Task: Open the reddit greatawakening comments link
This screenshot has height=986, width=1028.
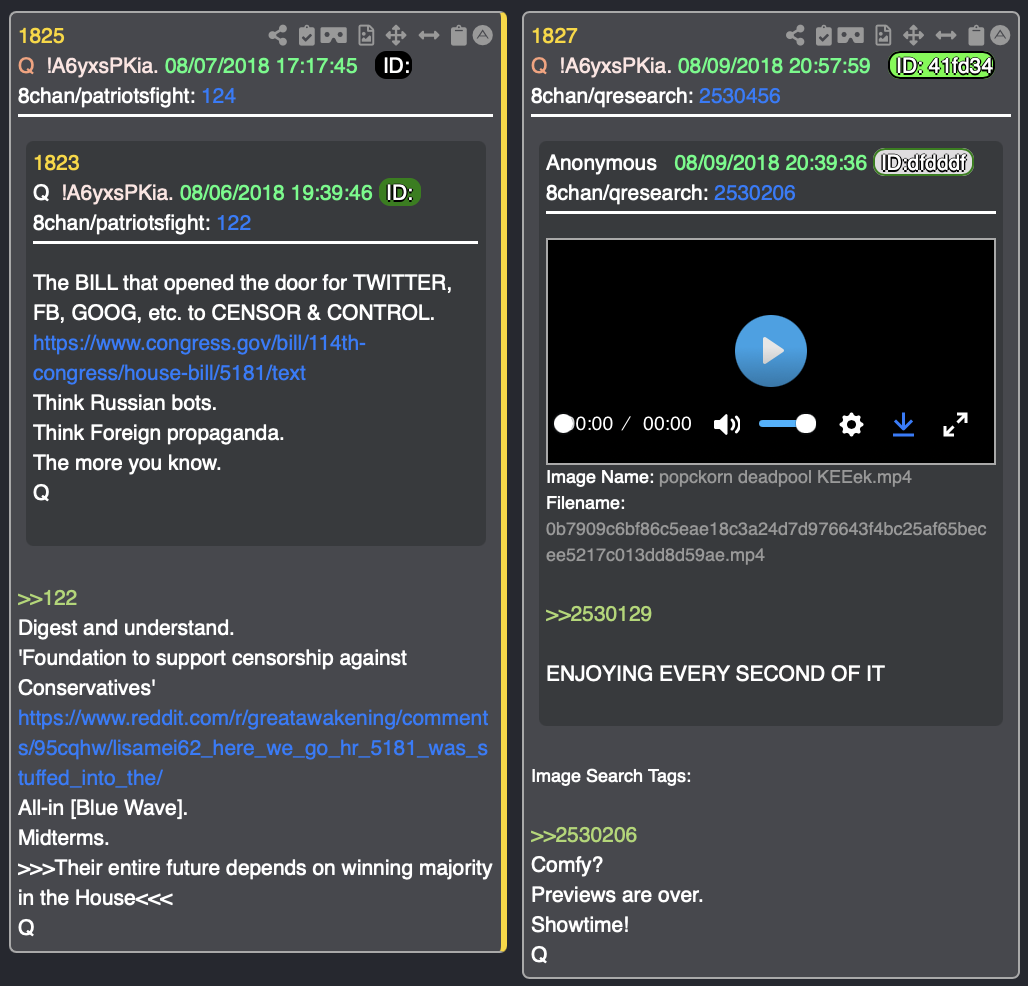Action: [x=253, y=748]
